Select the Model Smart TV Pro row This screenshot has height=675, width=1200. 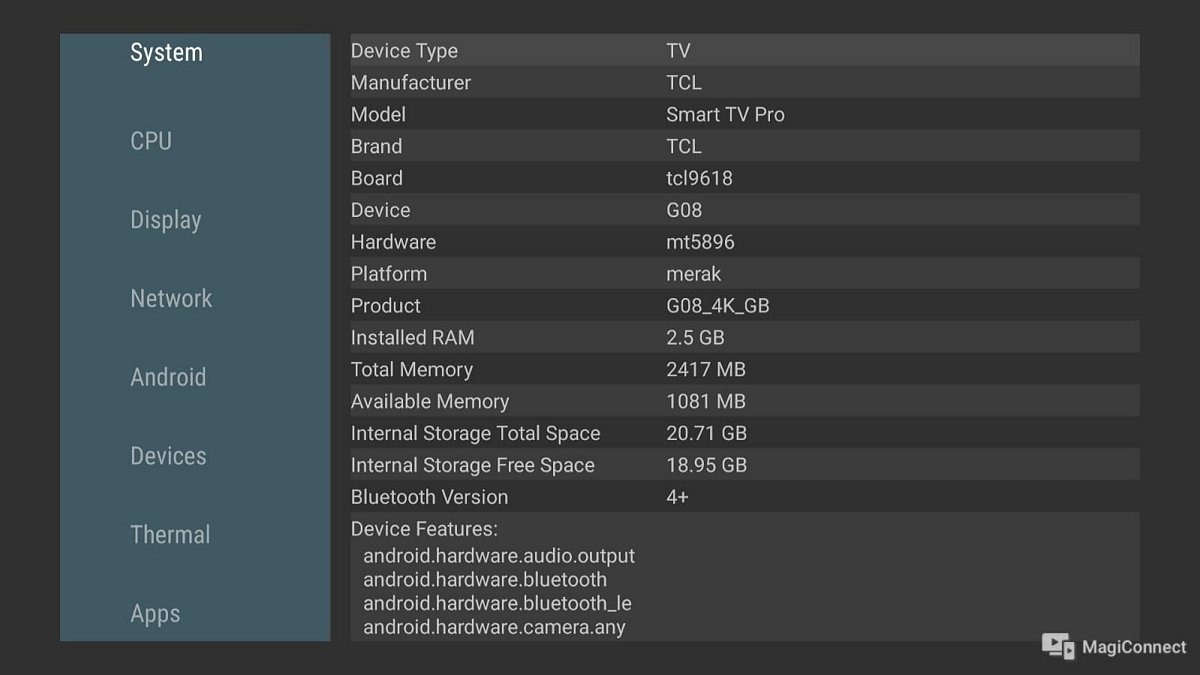(x=744, y=115)
